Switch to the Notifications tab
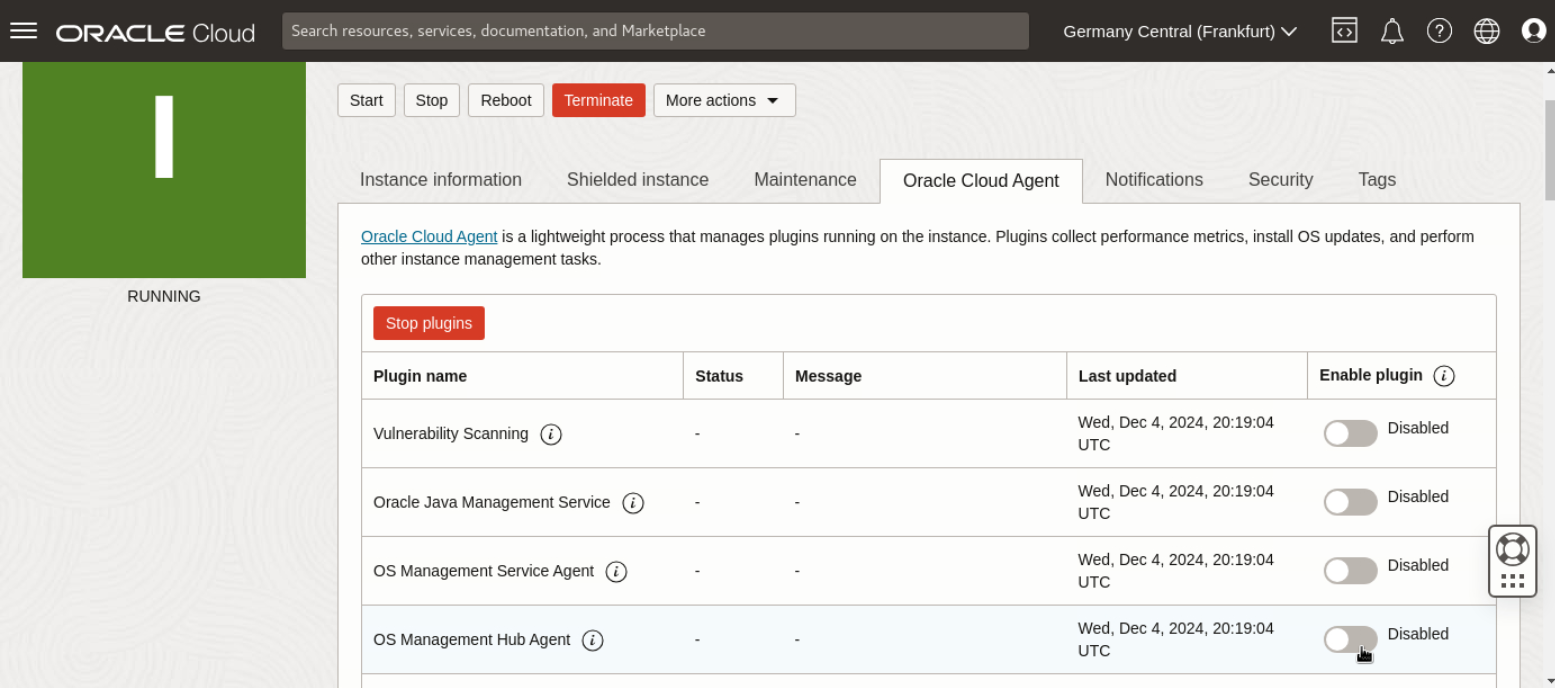This screenshot has height=688, width=1555. click(x=1154, y=180)
